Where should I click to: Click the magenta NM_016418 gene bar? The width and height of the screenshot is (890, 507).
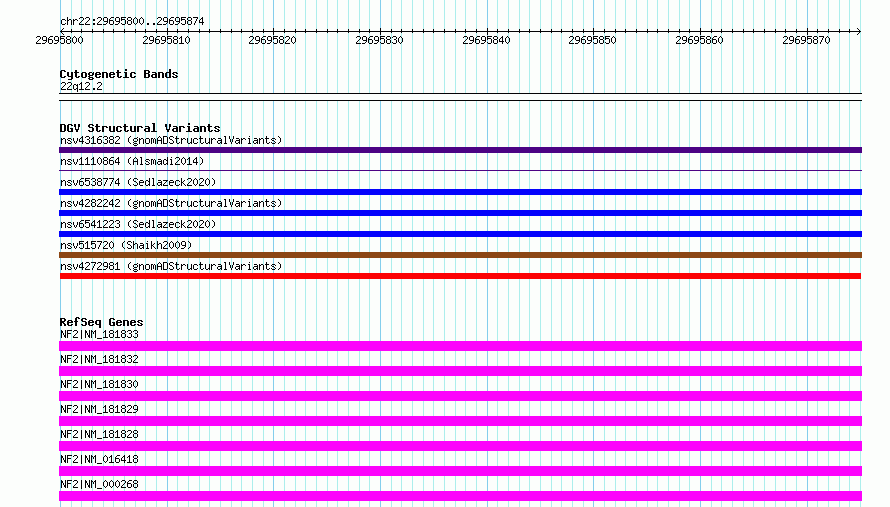pyautogui.click(x=460, y=471)
